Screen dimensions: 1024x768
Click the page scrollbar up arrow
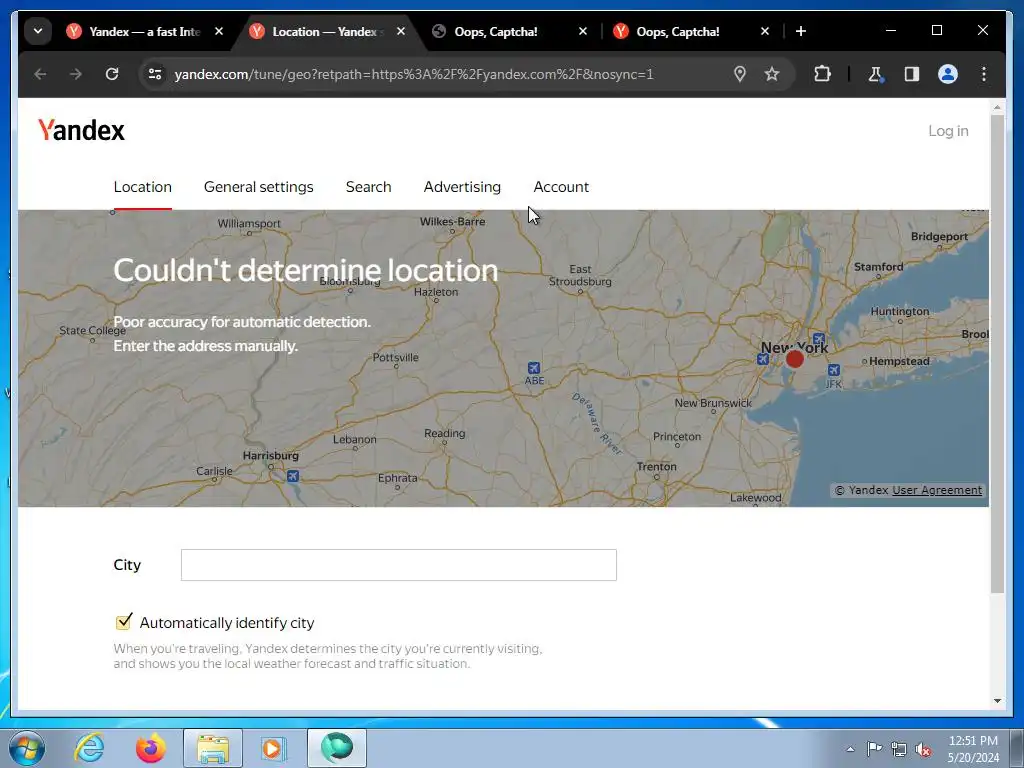(x=997, y=107)
